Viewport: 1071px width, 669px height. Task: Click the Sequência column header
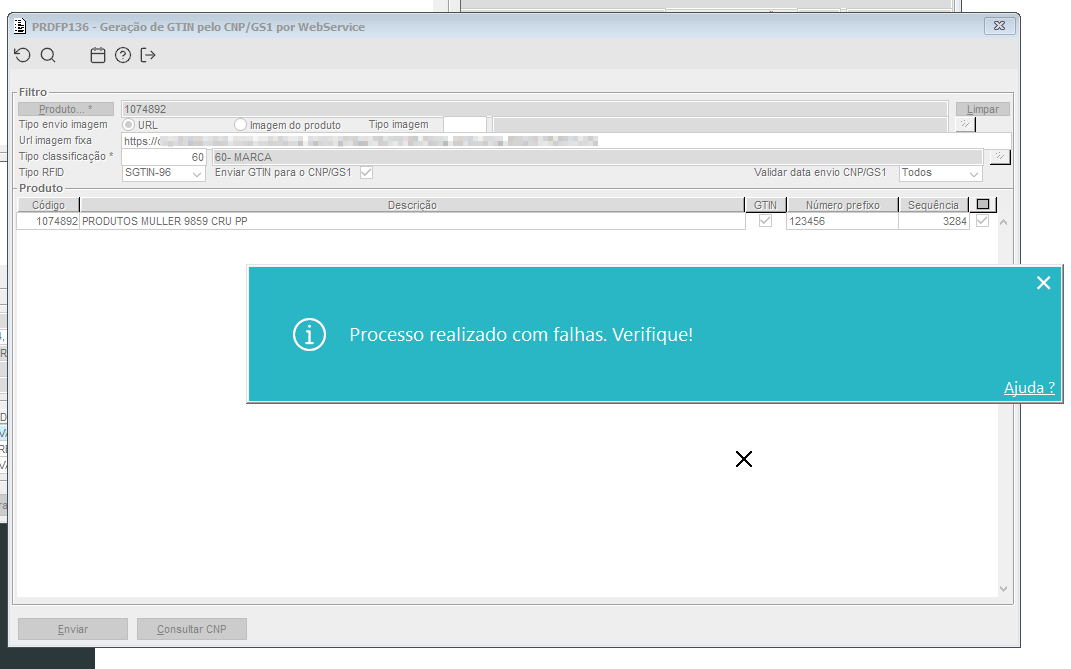click(x=933, y=205)
